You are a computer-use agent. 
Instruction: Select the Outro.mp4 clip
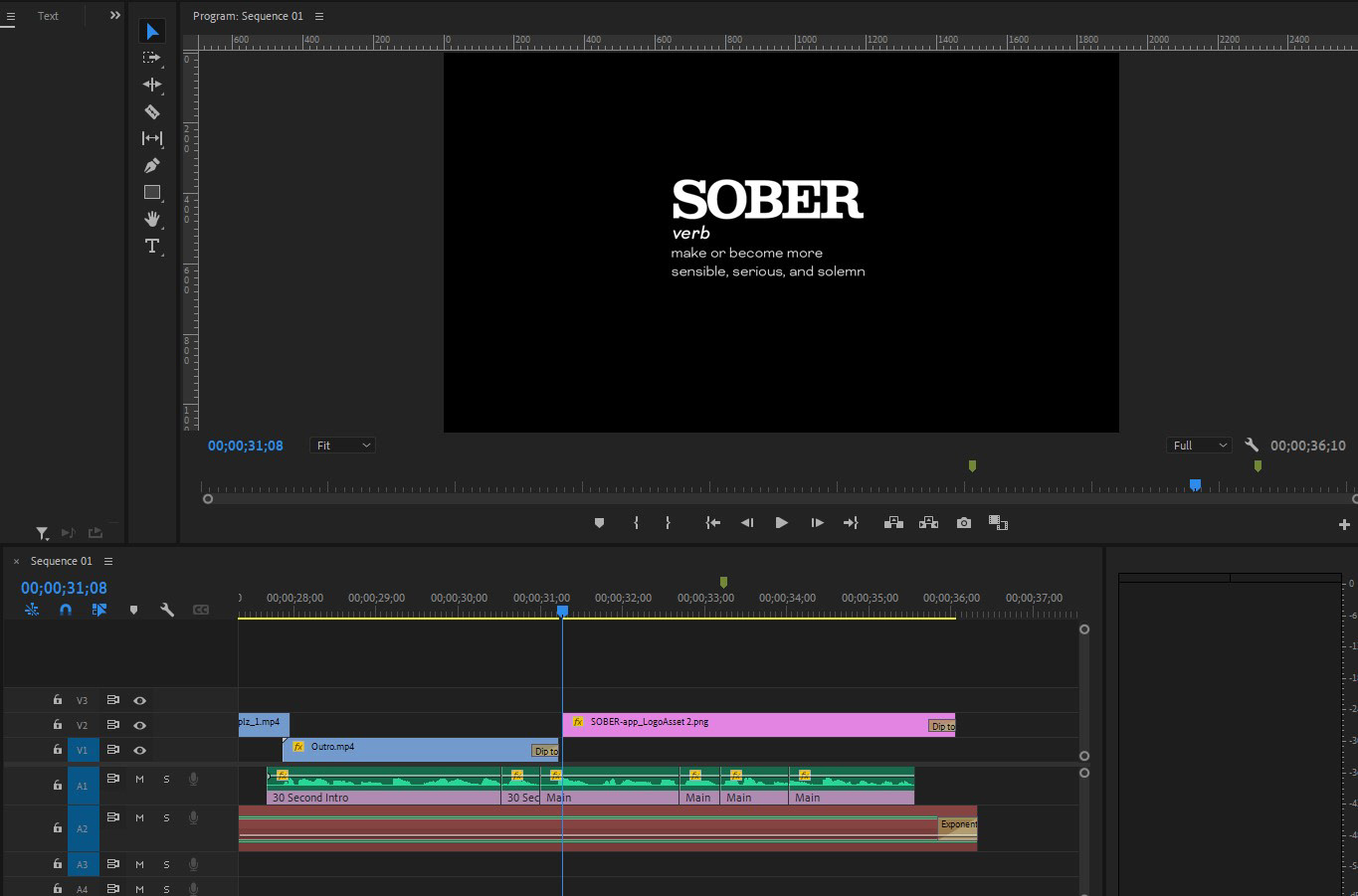421,750
